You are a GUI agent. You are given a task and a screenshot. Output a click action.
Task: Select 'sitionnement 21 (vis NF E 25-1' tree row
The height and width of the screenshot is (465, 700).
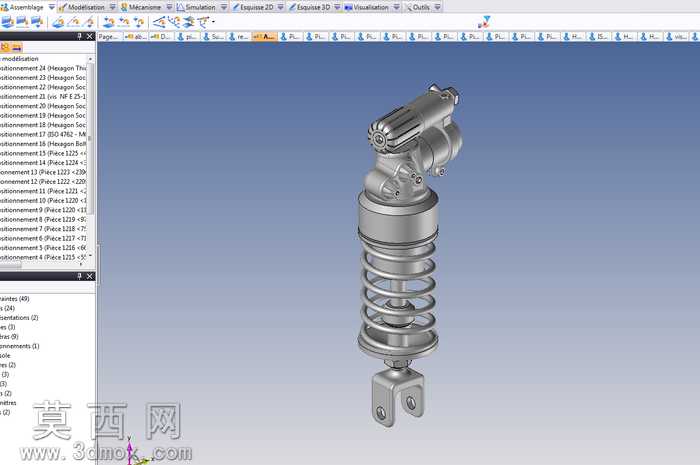point(43,96)
